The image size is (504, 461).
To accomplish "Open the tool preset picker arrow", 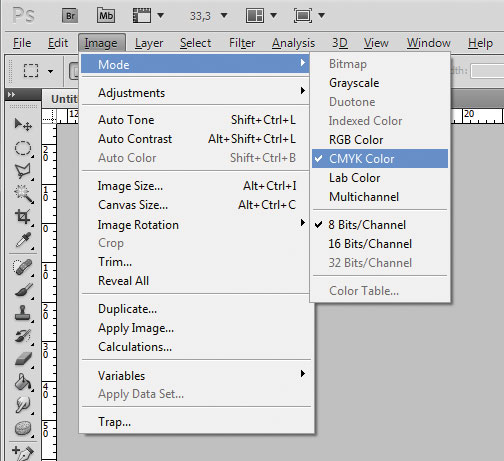I will (50, 71).
